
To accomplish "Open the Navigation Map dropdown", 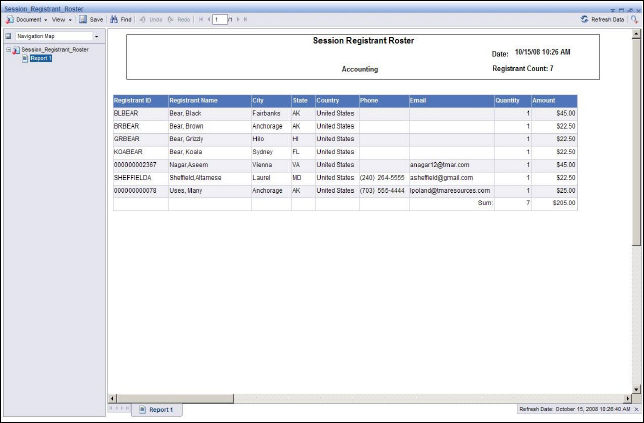I will pos(96,36).
